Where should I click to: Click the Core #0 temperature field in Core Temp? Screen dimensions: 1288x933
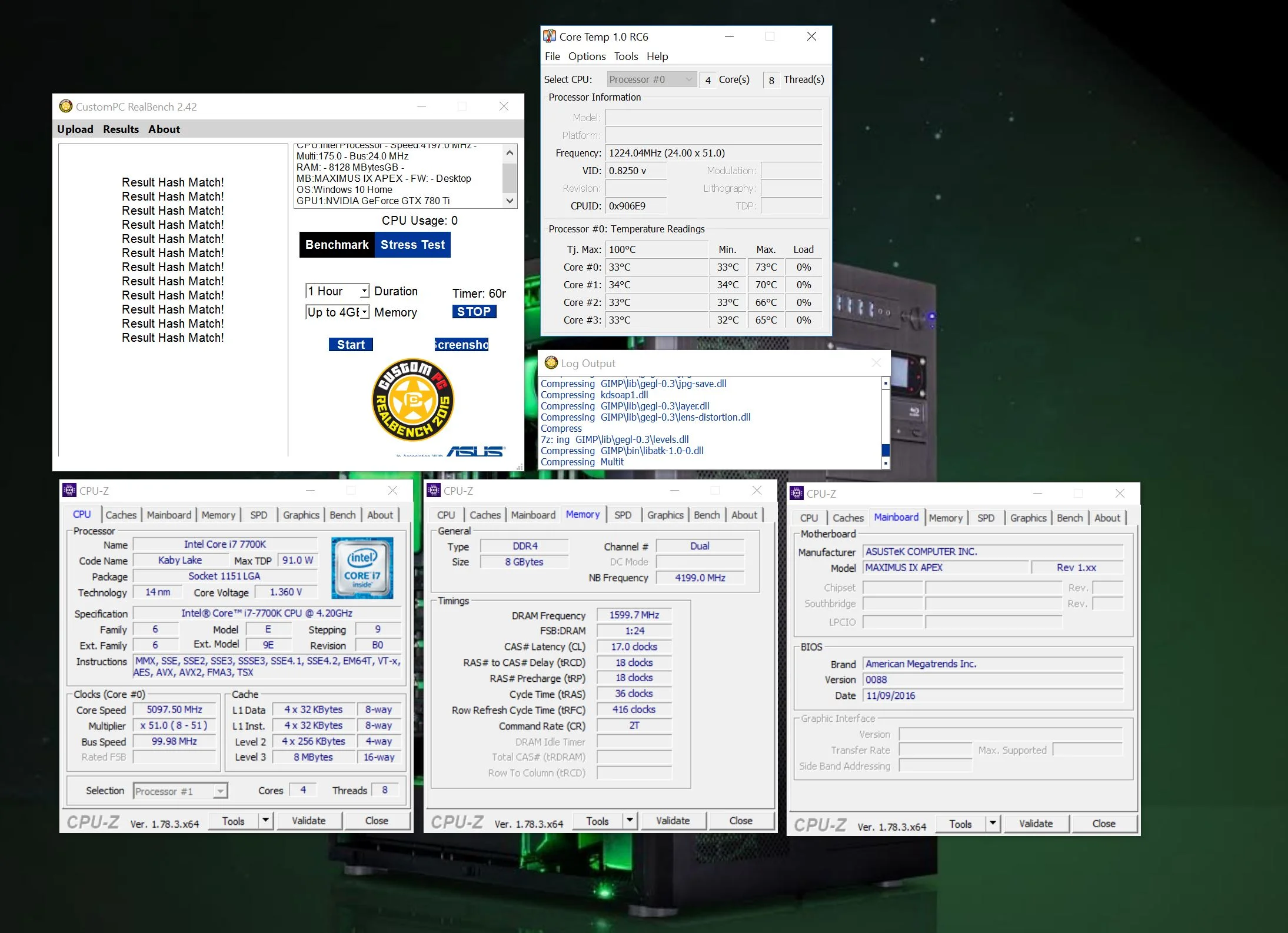pyautogui.click(x=657, y=267)
